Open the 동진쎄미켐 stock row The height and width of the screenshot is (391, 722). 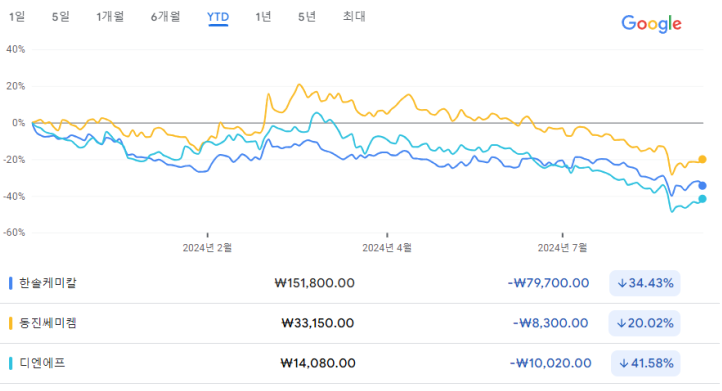pyautogui.click(x=359, y=323)
